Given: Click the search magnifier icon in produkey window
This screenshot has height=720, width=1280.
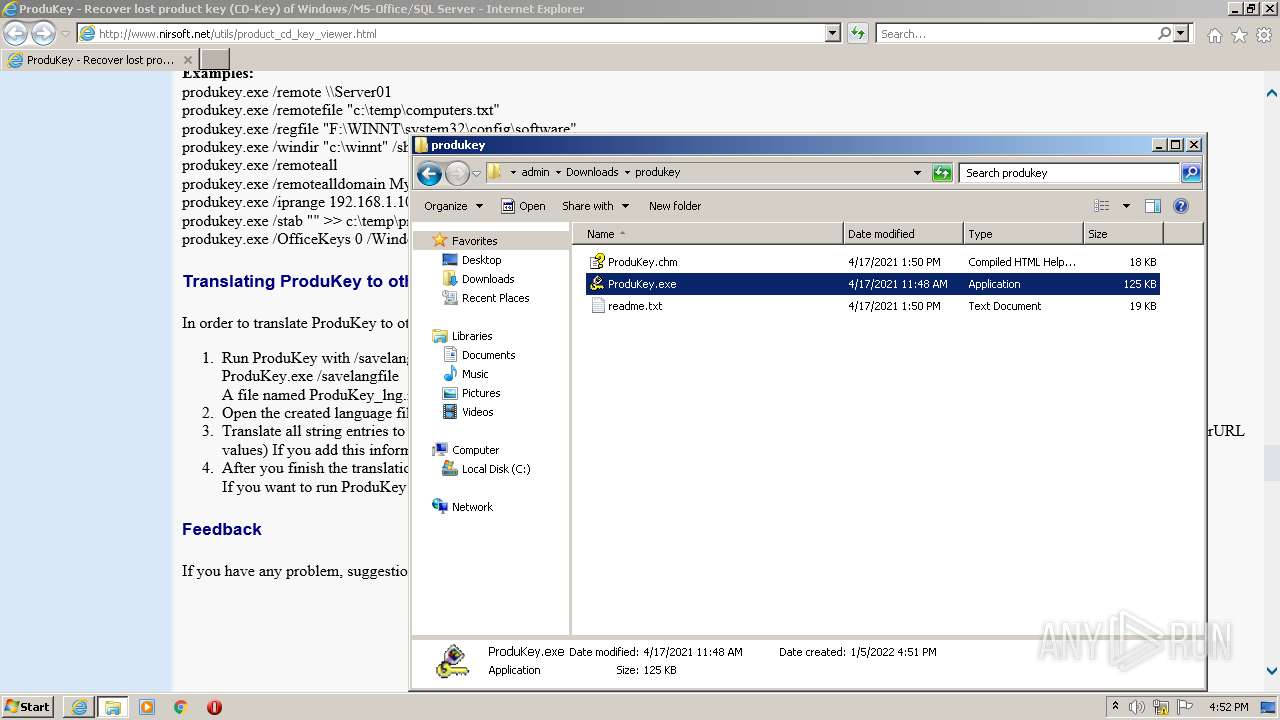Looking at the screenshot, I should (x=1190, y=173).
